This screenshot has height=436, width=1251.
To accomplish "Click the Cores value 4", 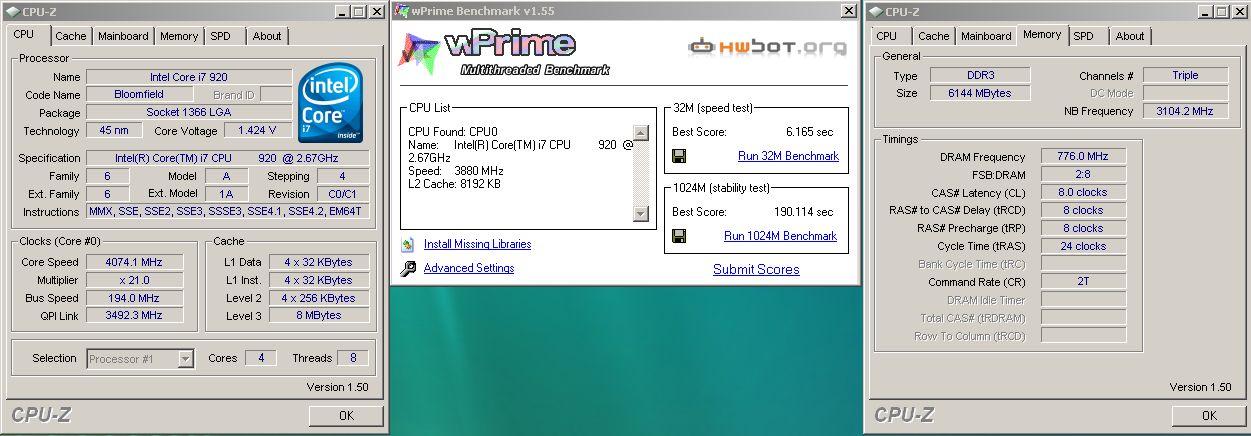I will pos(261,358).
